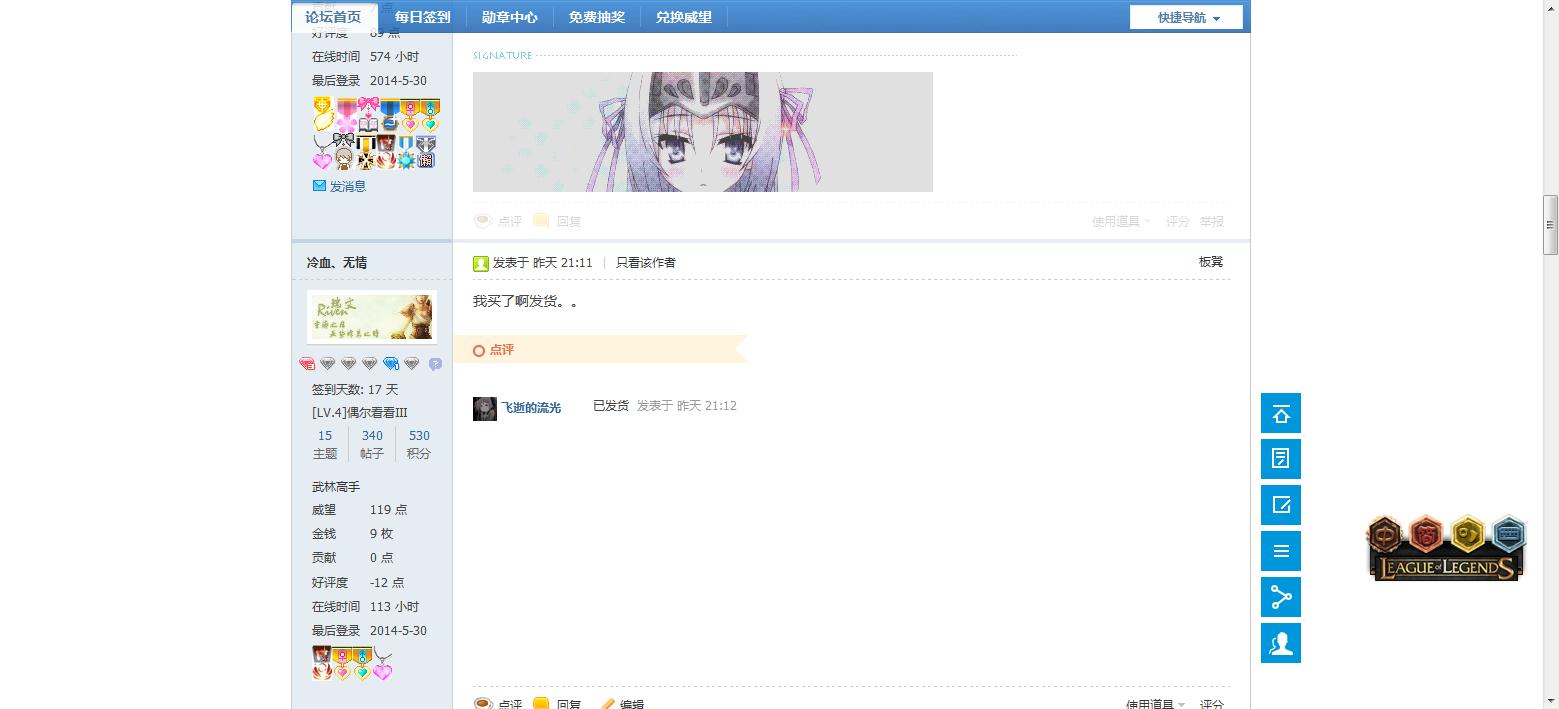
Task: Click the back-to-top arrow floating button
Action: point(1281,413)
